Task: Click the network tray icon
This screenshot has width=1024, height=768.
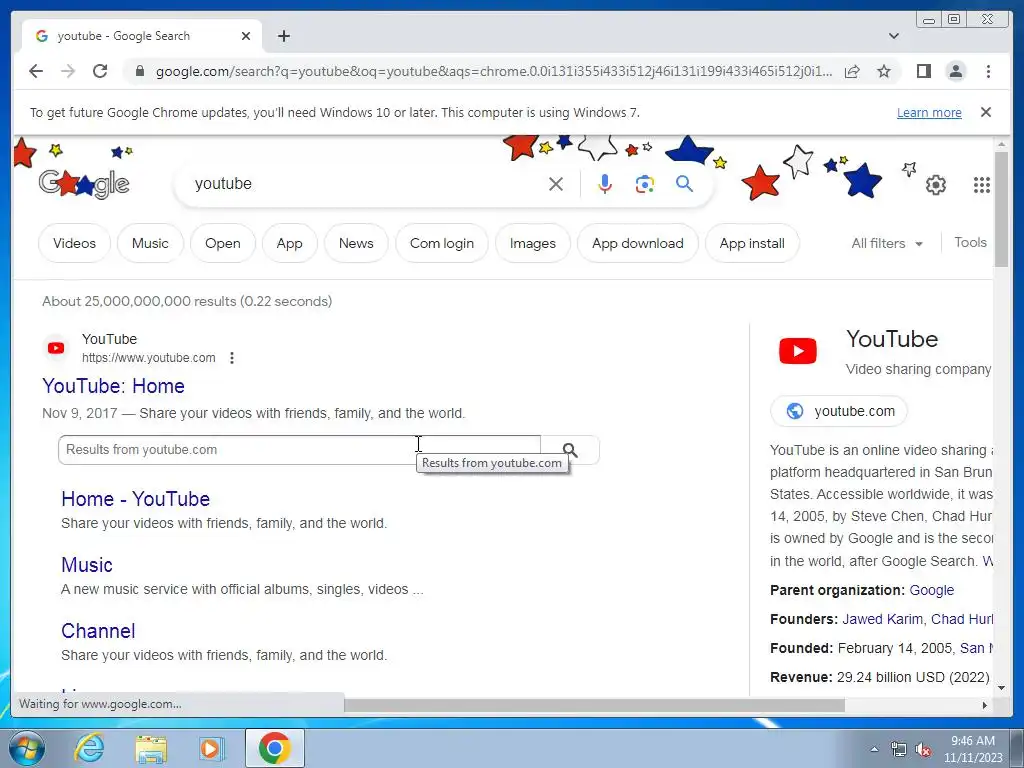Action: coord(899,749)
